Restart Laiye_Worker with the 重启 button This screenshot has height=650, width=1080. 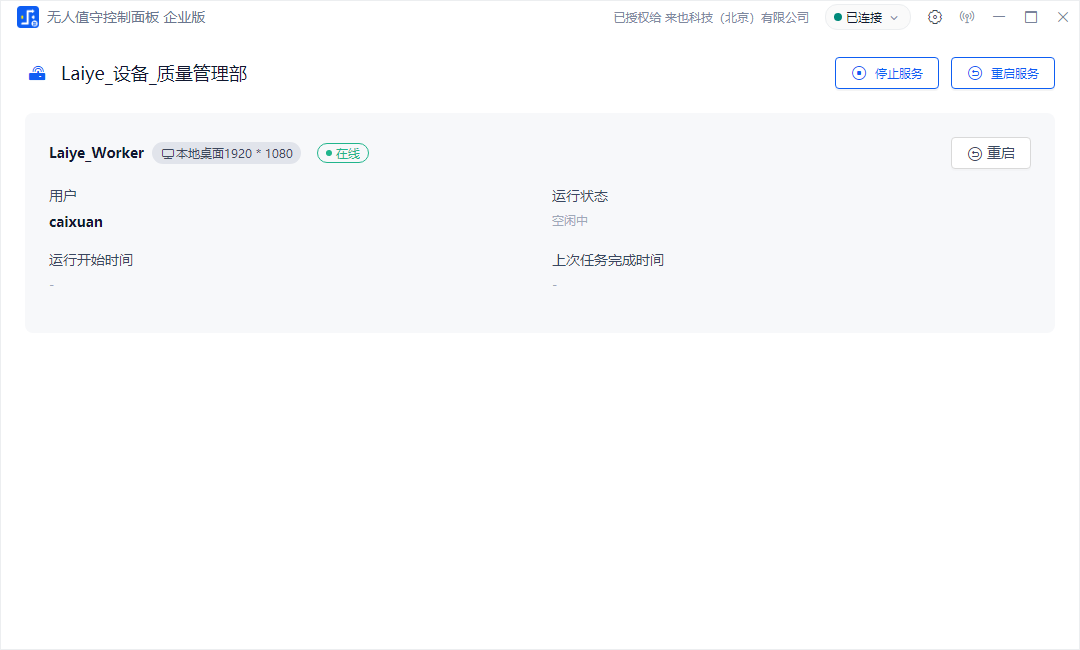click(x=990, y=153)
